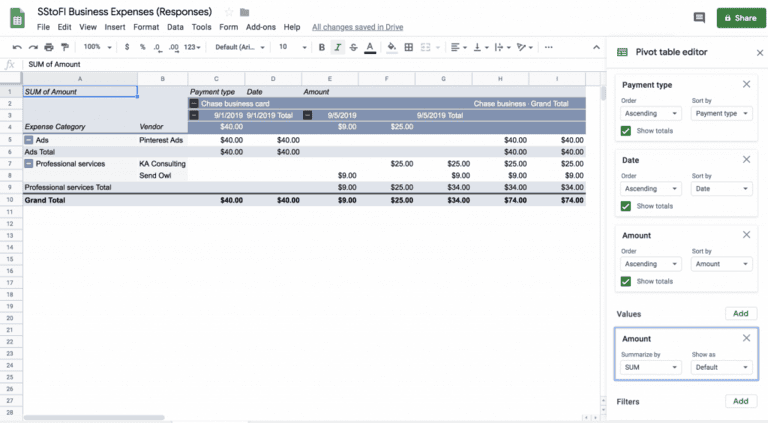Toggle italic text formatting
Image resolution: width=768 pixels, height=423 pixels.
click(337, 47)
